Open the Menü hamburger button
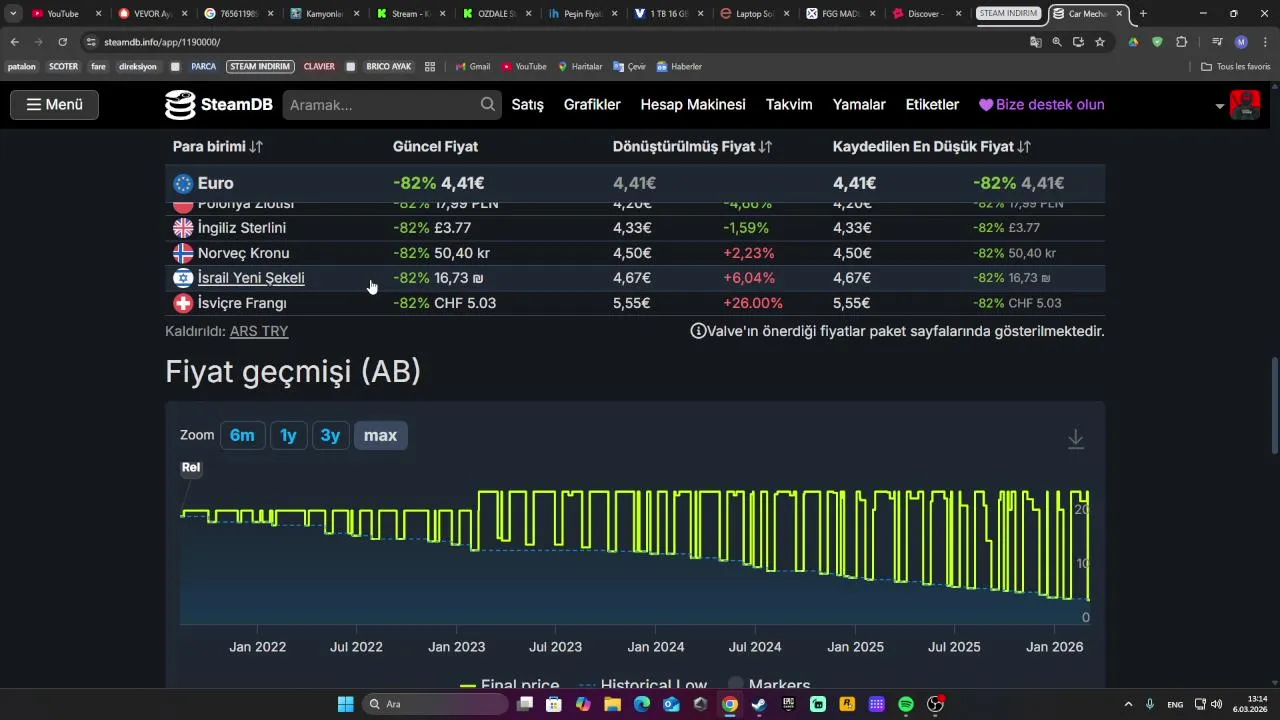1280x720 pixels. tap(54, 105)
